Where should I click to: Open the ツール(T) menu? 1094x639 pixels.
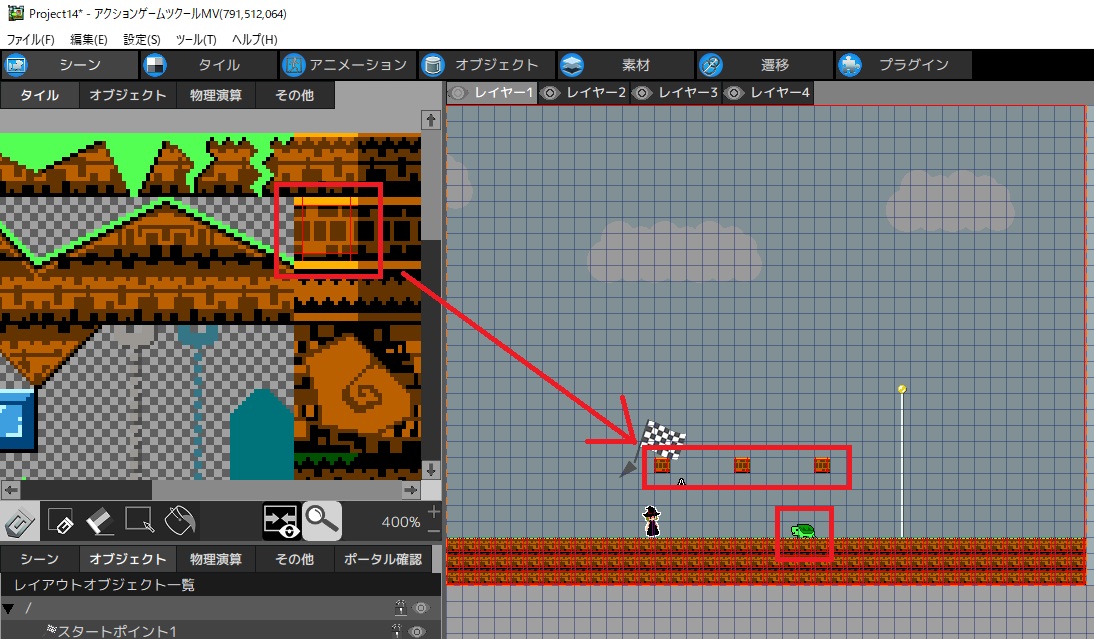coord(196,40)
